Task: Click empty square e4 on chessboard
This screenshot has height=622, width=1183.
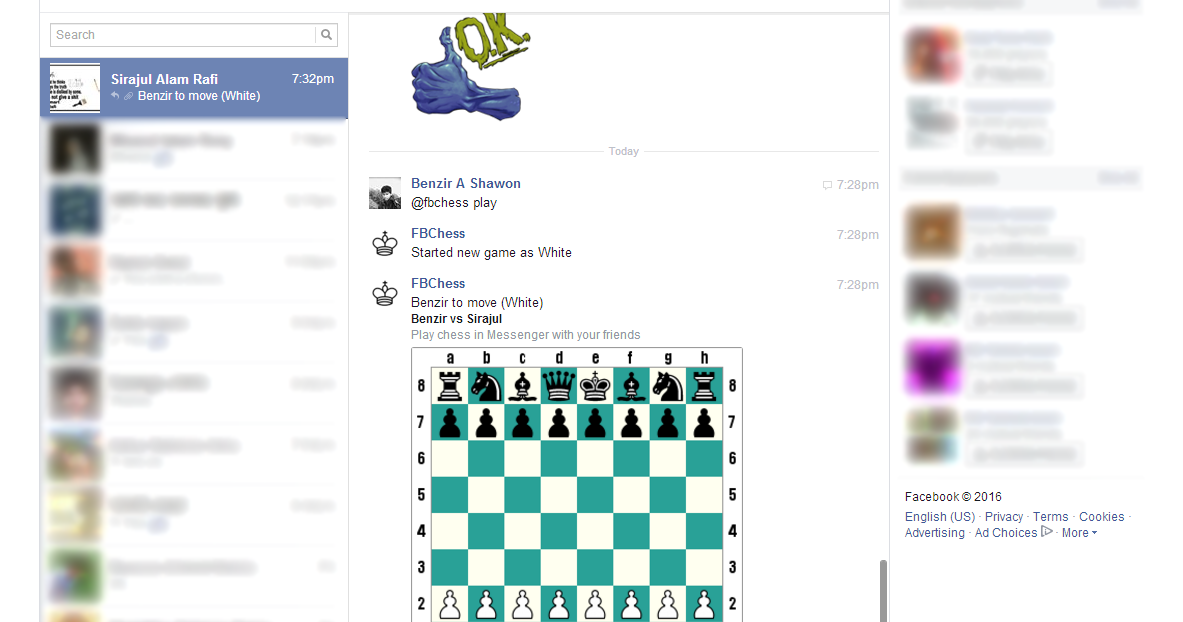Action: click(x=595, y=531)
